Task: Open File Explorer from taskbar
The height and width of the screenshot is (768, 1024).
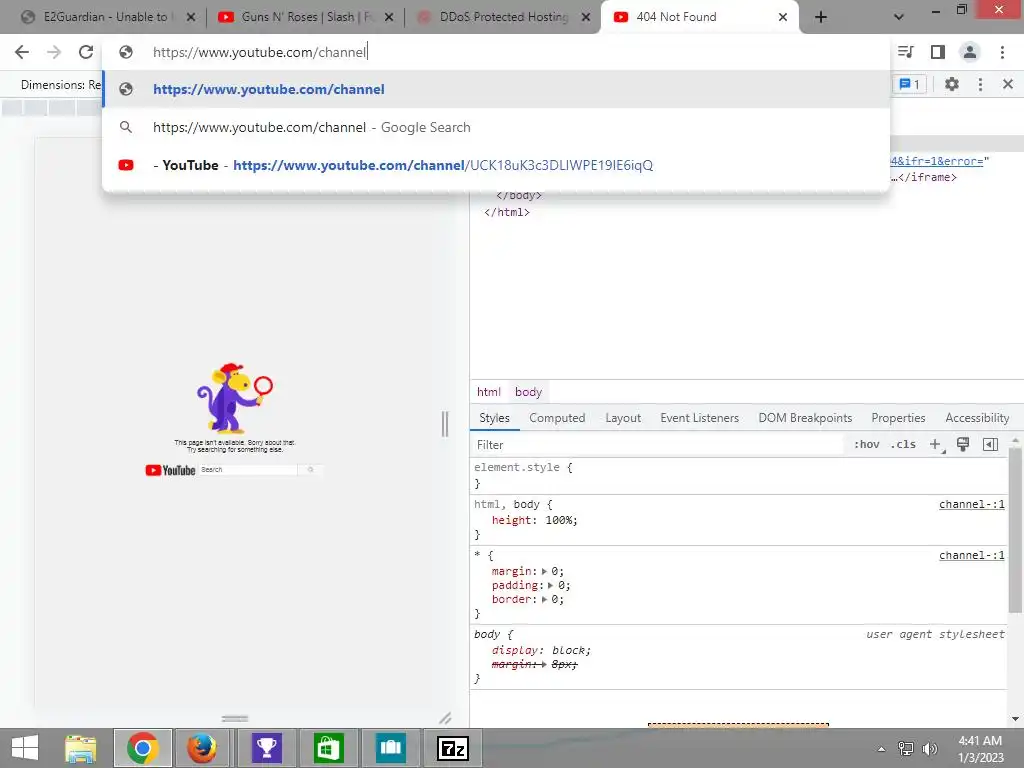Action: click(x=80, y=748)
